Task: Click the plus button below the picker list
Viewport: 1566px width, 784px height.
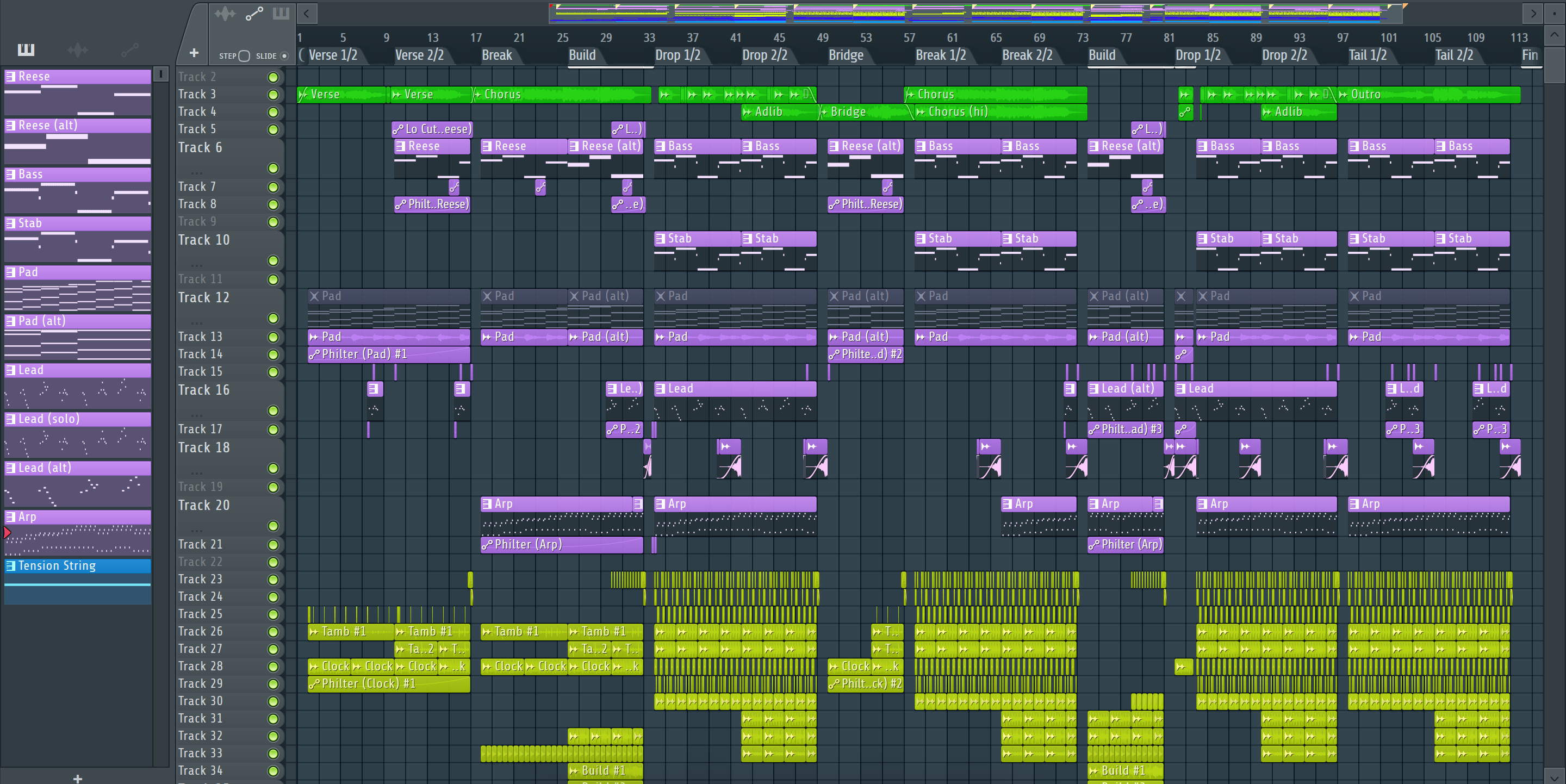Action: pyautogui.click(x=77, y=778)
